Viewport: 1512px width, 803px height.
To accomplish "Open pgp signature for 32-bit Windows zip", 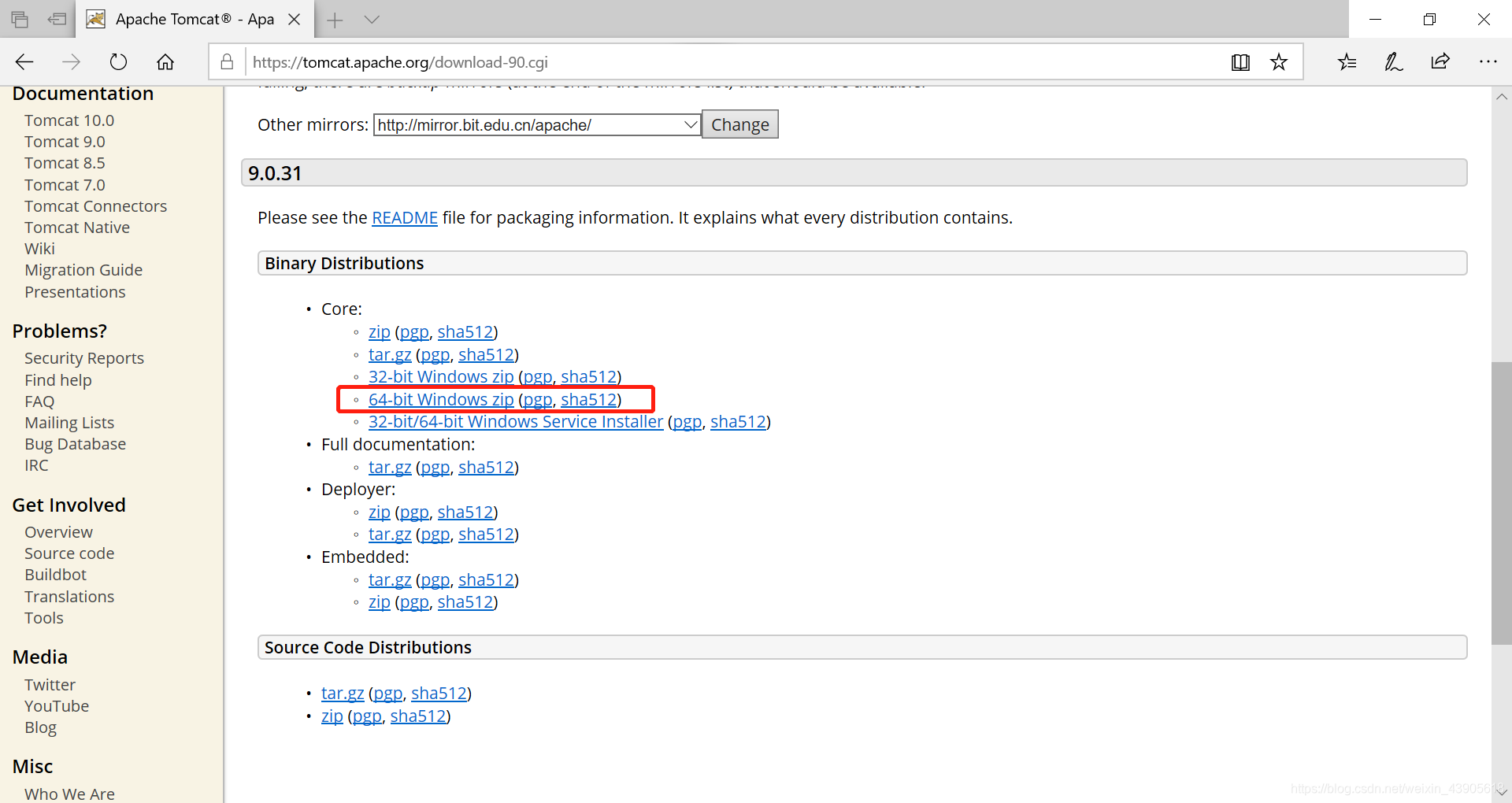I will click(538, 377).
